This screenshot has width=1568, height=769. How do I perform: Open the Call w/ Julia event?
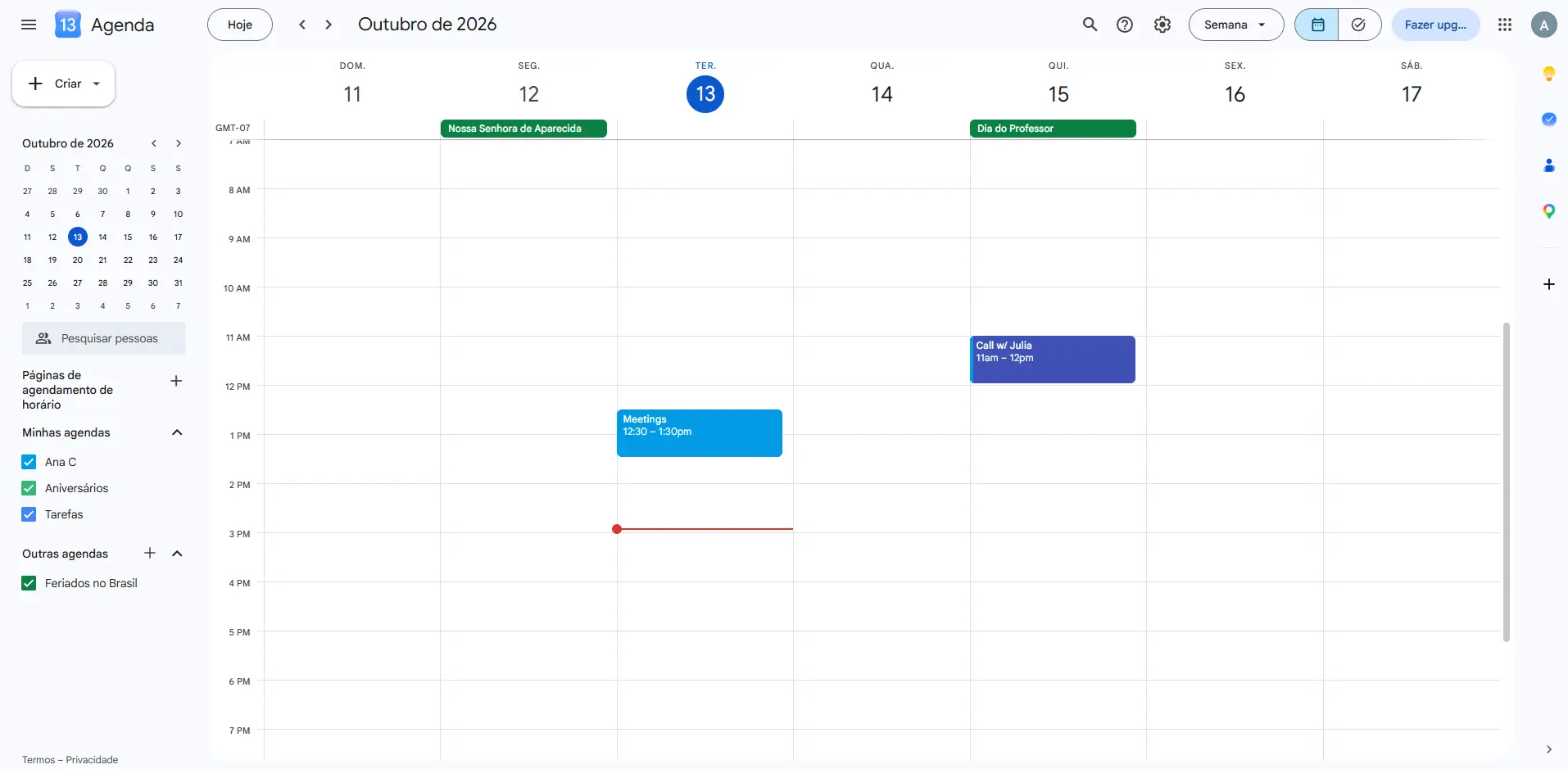(1053, 360)
